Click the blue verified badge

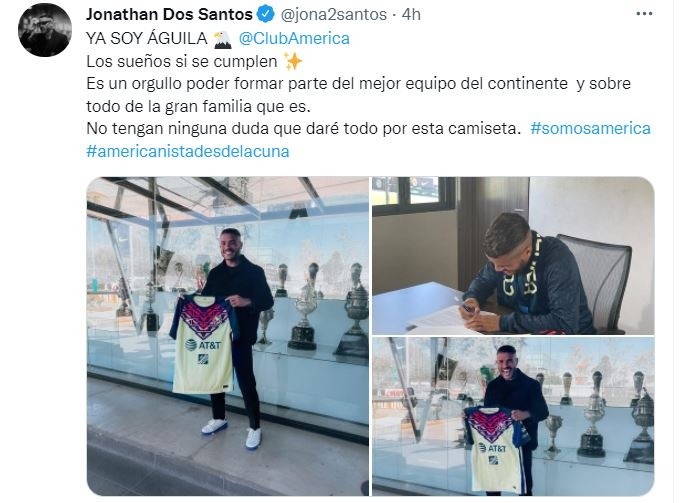click(266, 15)
